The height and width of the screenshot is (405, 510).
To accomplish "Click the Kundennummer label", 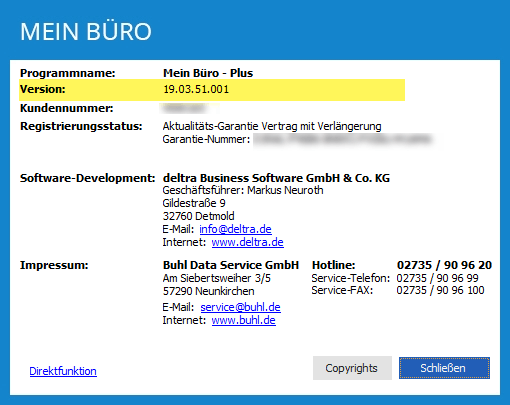I will click(67, 108).
